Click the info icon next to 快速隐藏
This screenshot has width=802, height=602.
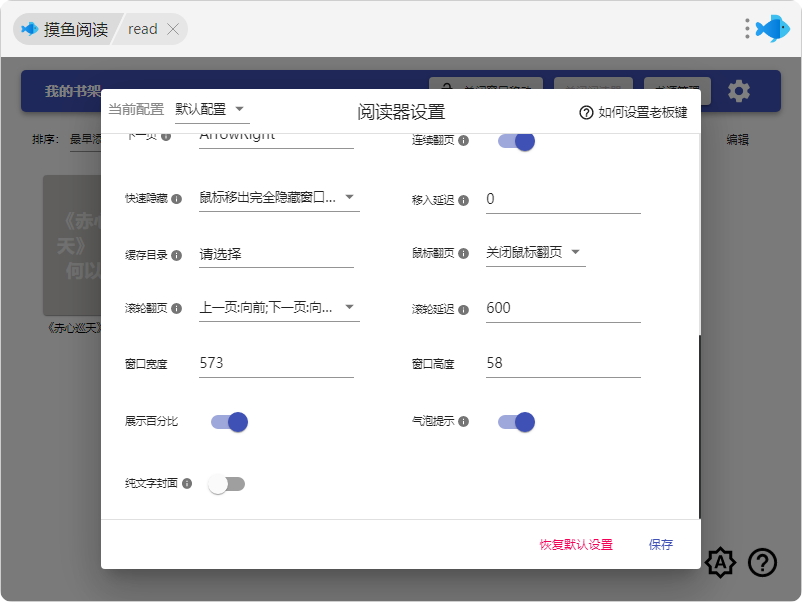[176, 199]
